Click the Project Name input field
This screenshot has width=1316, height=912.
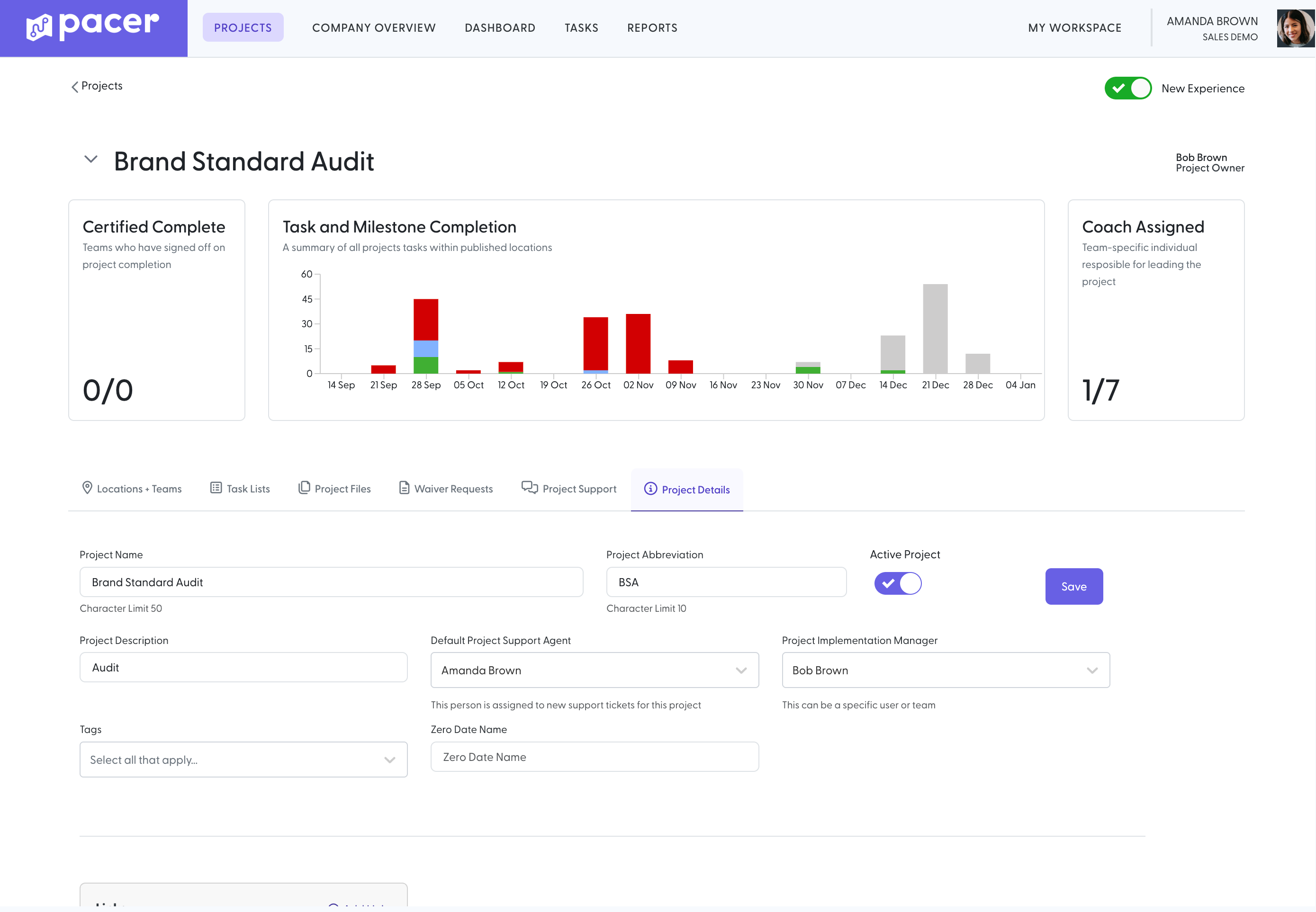point(331,581)
